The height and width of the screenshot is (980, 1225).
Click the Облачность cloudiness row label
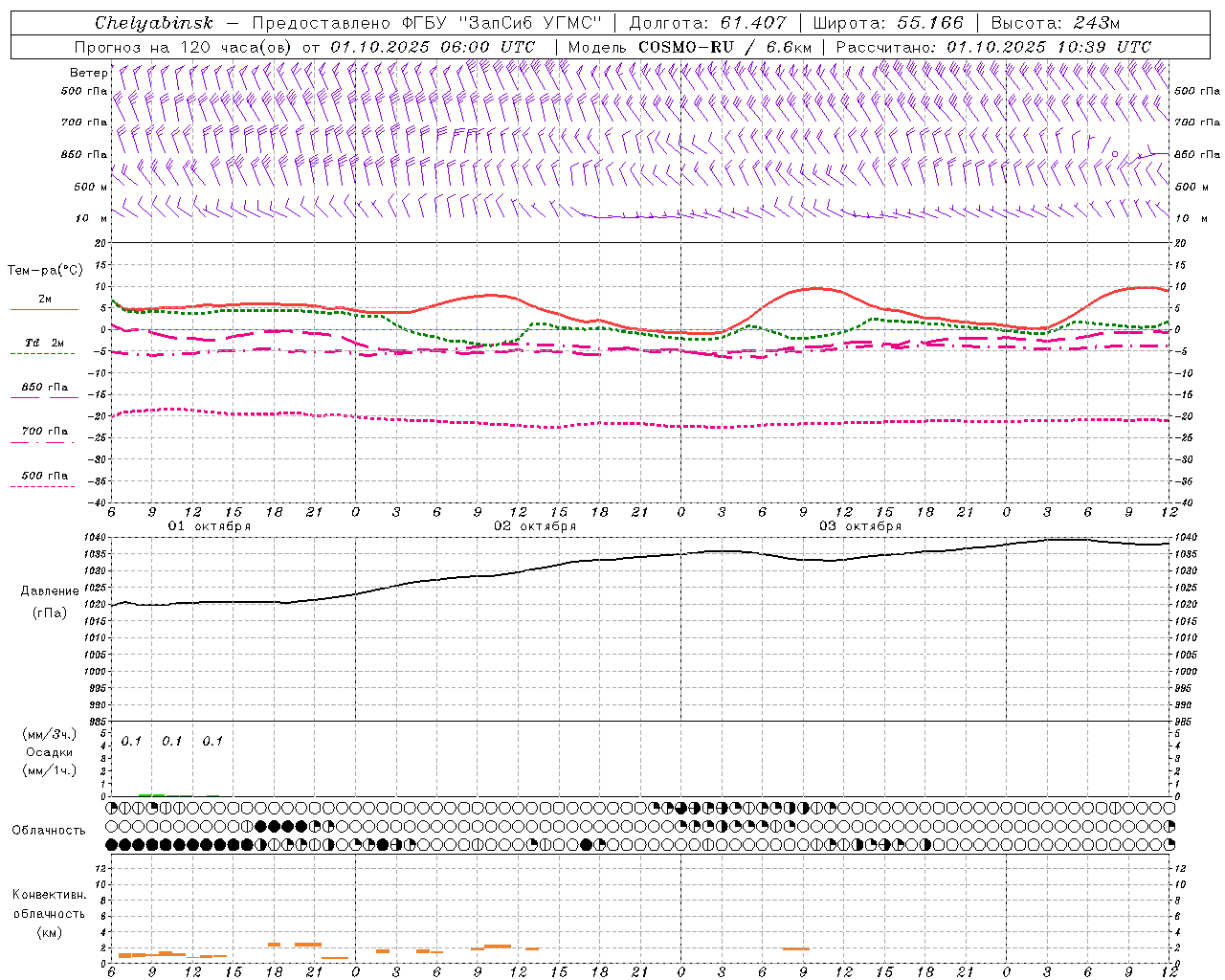coord(49,830)
